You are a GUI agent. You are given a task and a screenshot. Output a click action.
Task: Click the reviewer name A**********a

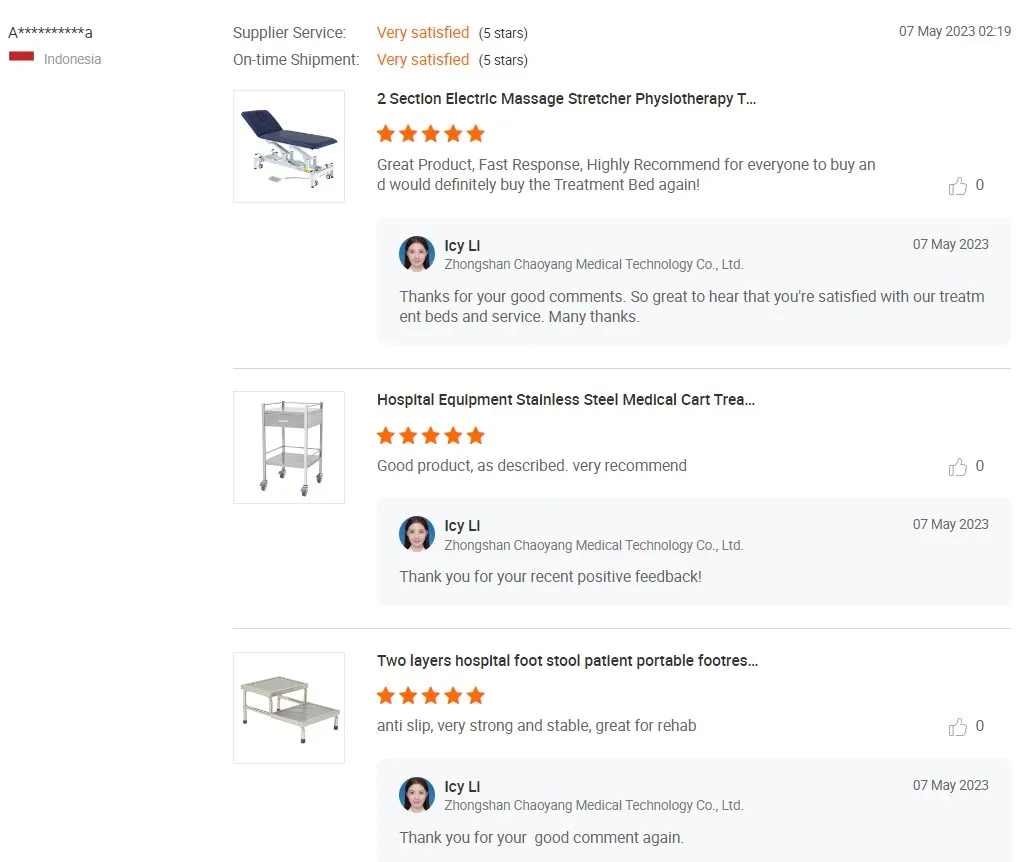click(50, 33)
